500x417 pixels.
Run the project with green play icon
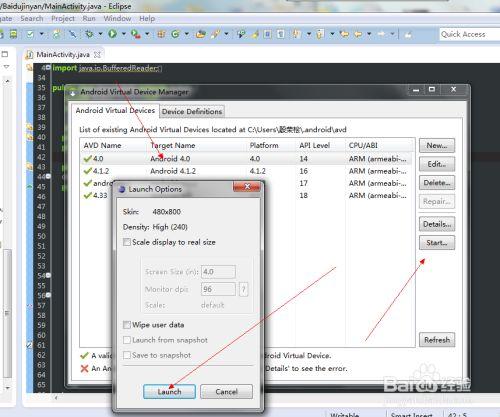112,34
